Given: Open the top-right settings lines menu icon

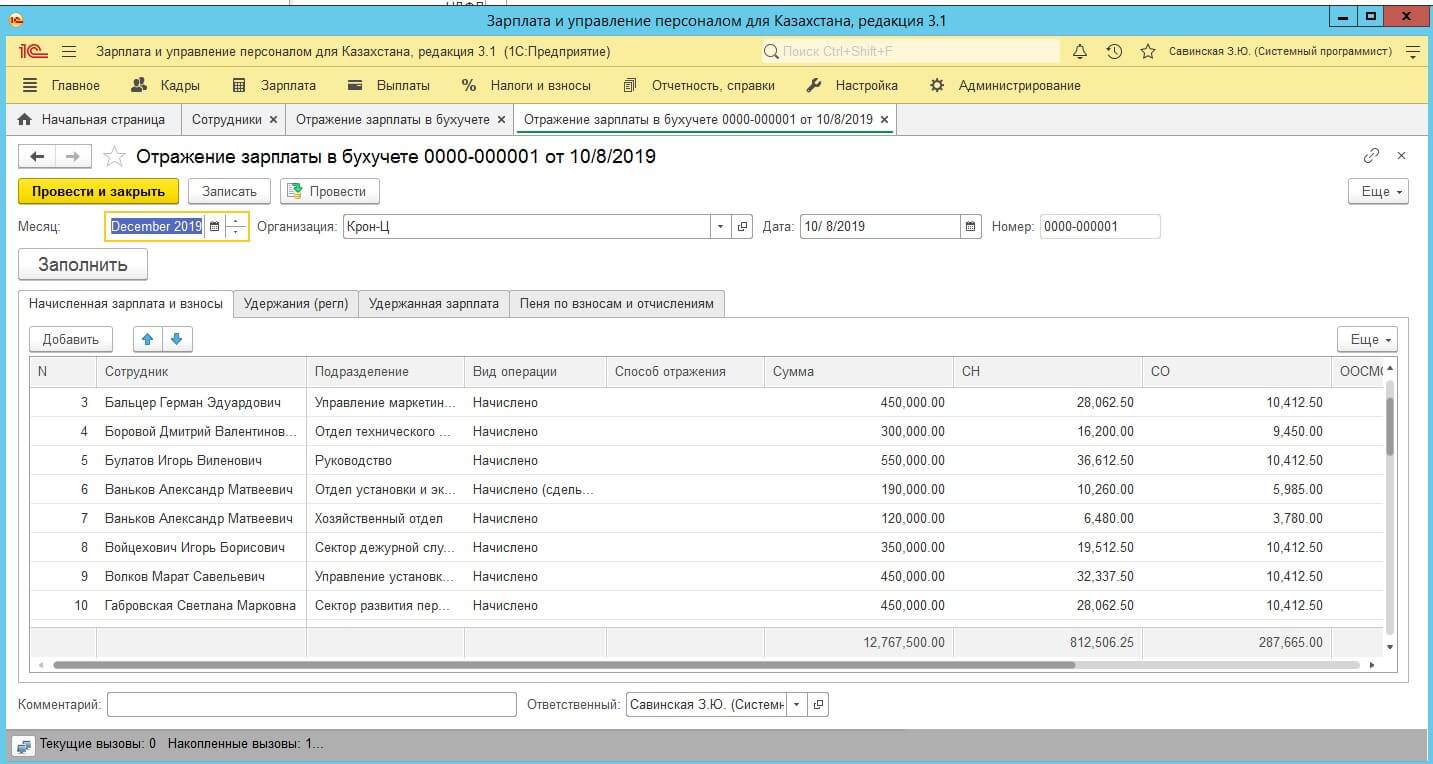Looking at the screenshot, I should (x=1412, y=52).
